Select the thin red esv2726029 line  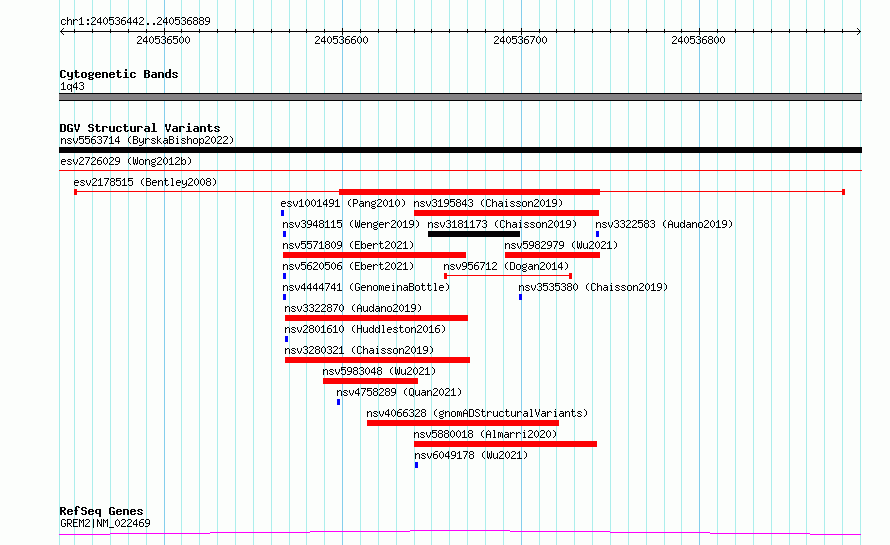pyautogui.click(x=460, y=170)
